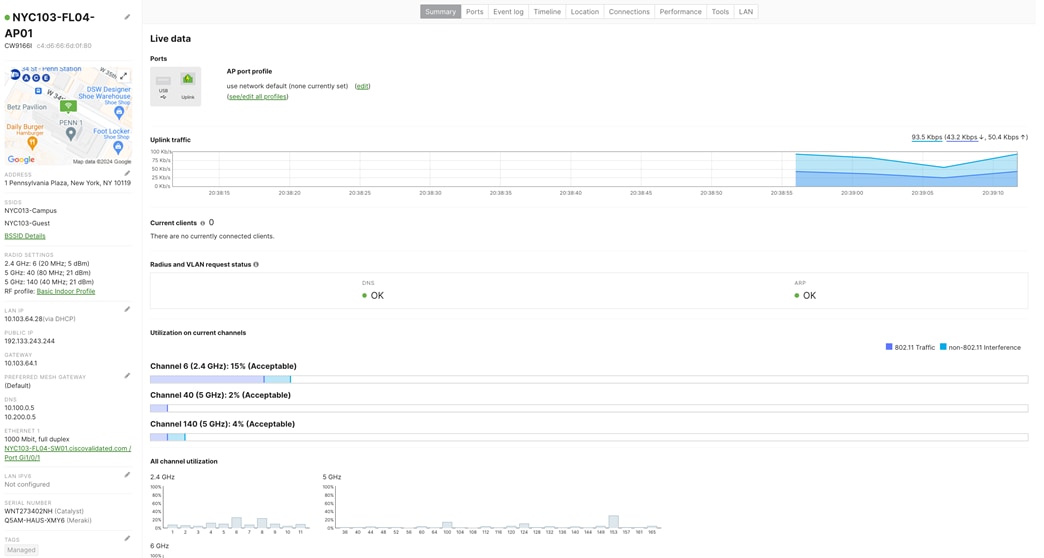Click address 1 Pennsylvania Plaza text
This screenshot has height=558, width=1044.
[67, 183]
